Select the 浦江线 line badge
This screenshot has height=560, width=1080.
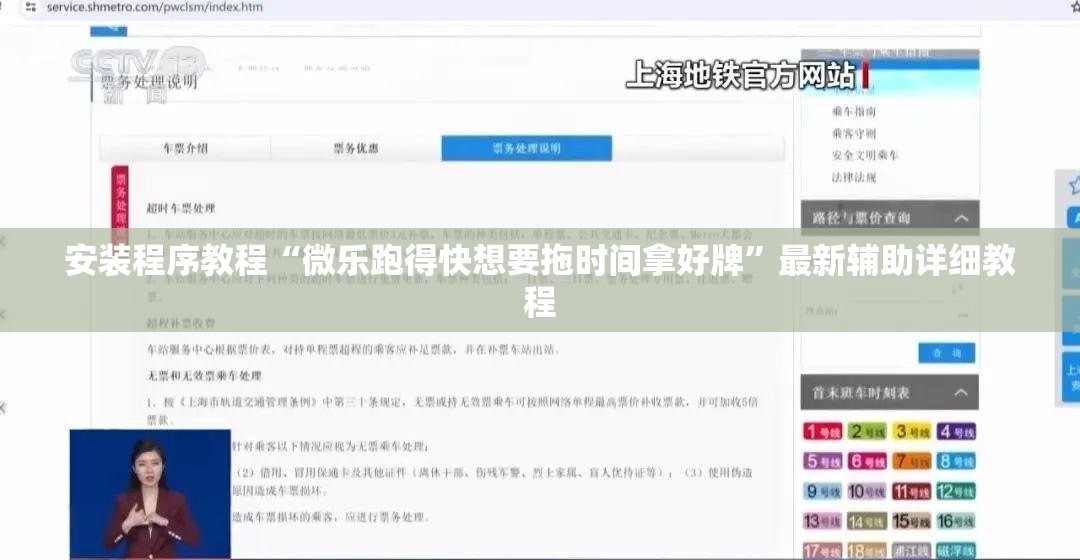point(911,551)
